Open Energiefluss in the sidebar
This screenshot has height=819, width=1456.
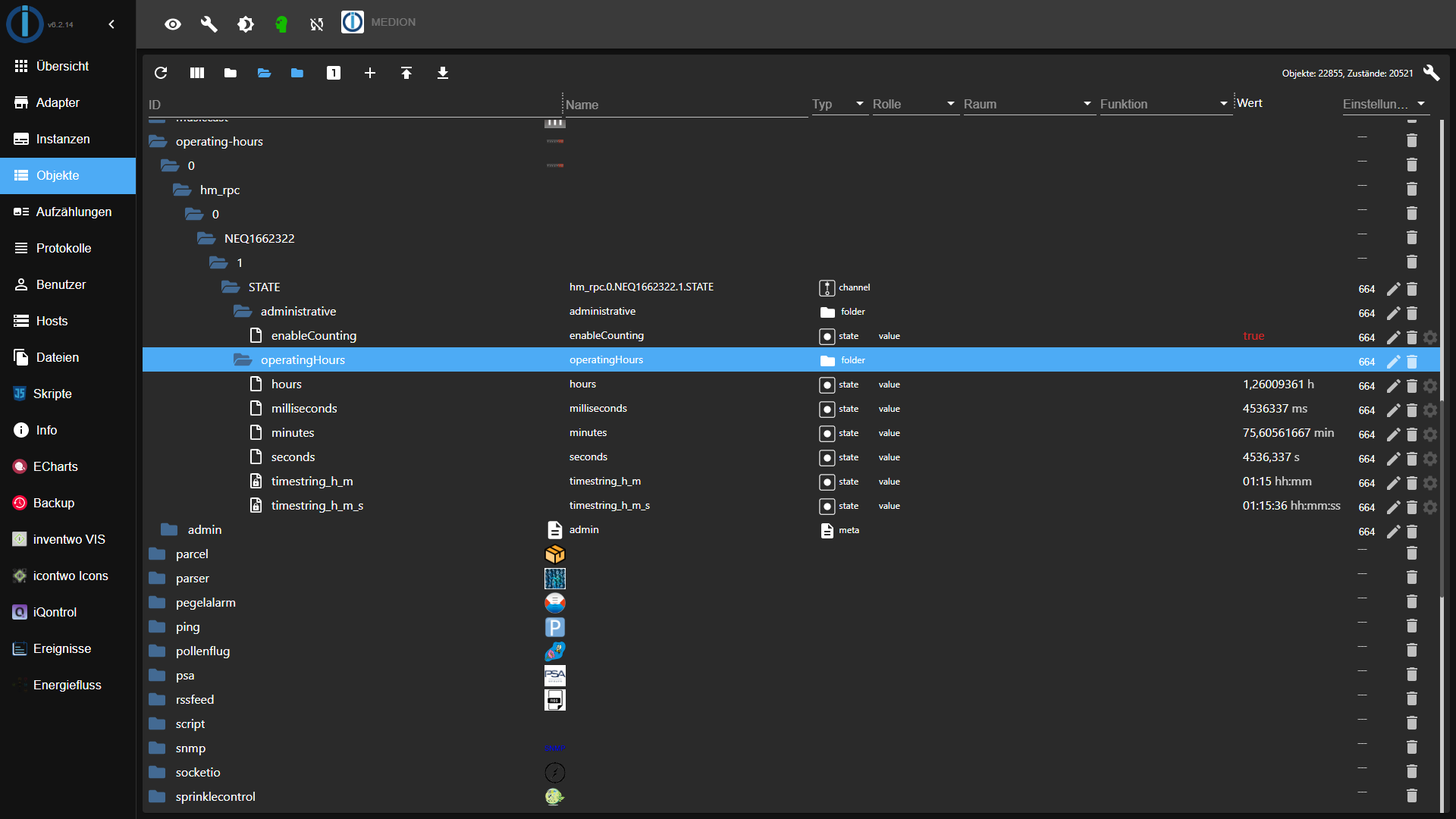click(x=67, y=685)
